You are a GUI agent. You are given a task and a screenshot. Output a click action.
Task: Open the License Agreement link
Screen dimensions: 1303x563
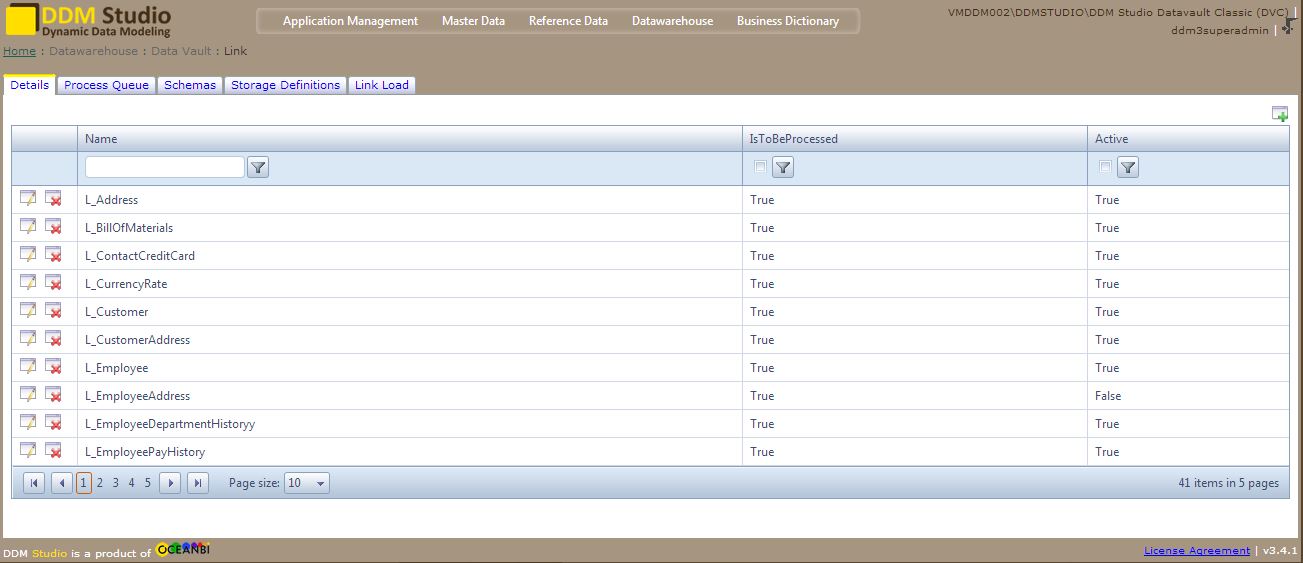[x=1196, y=551]
